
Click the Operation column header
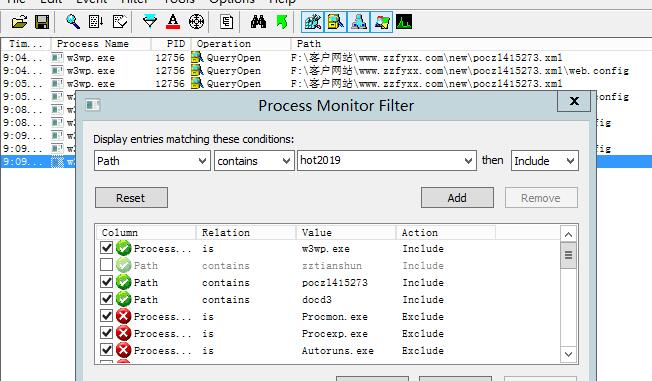click(241, 44)
